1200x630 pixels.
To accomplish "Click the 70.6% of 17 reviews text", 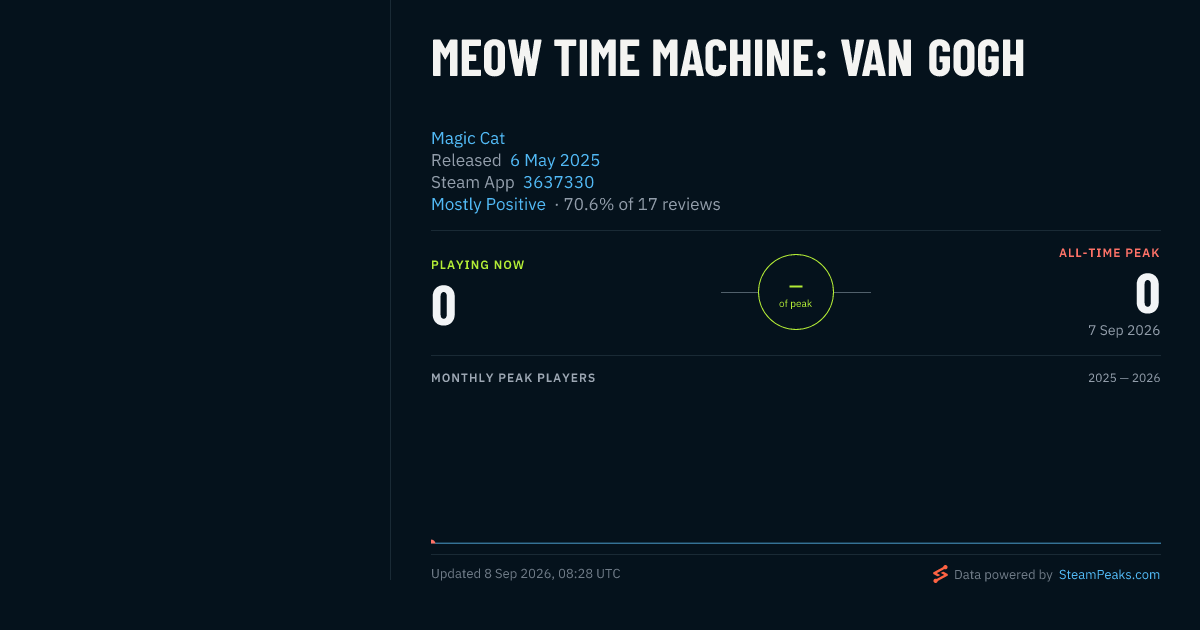I will (x=642, y=204).
